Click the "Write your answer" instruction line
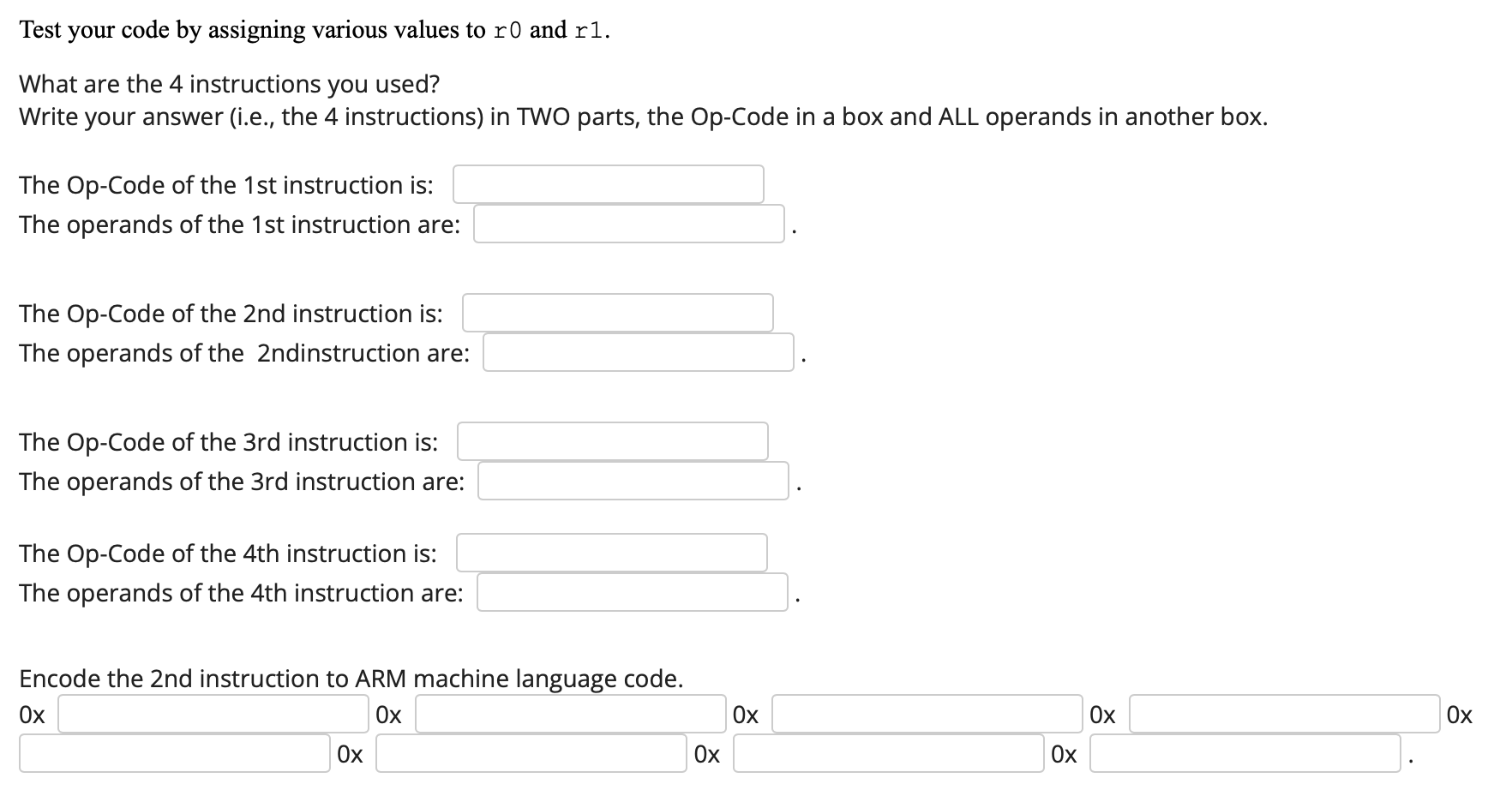 click(x=643, y=117)
